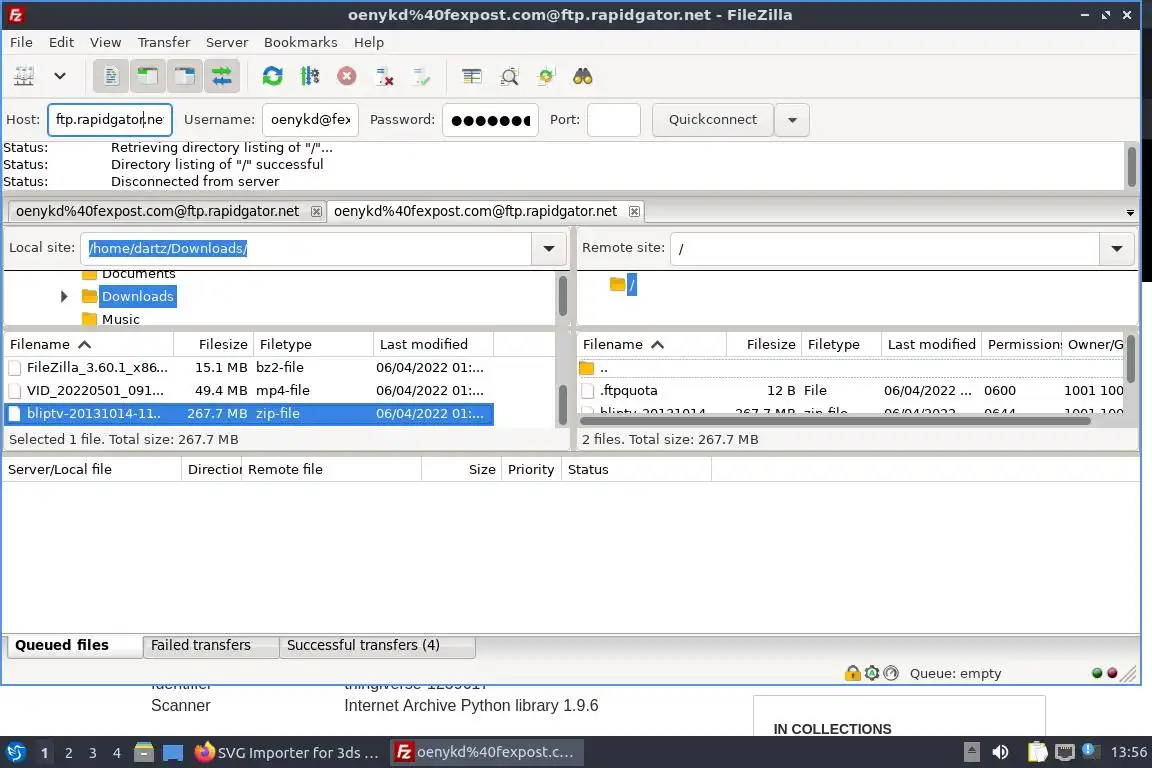Open the View menu
1152x768 pixels.
pos(105,42)
